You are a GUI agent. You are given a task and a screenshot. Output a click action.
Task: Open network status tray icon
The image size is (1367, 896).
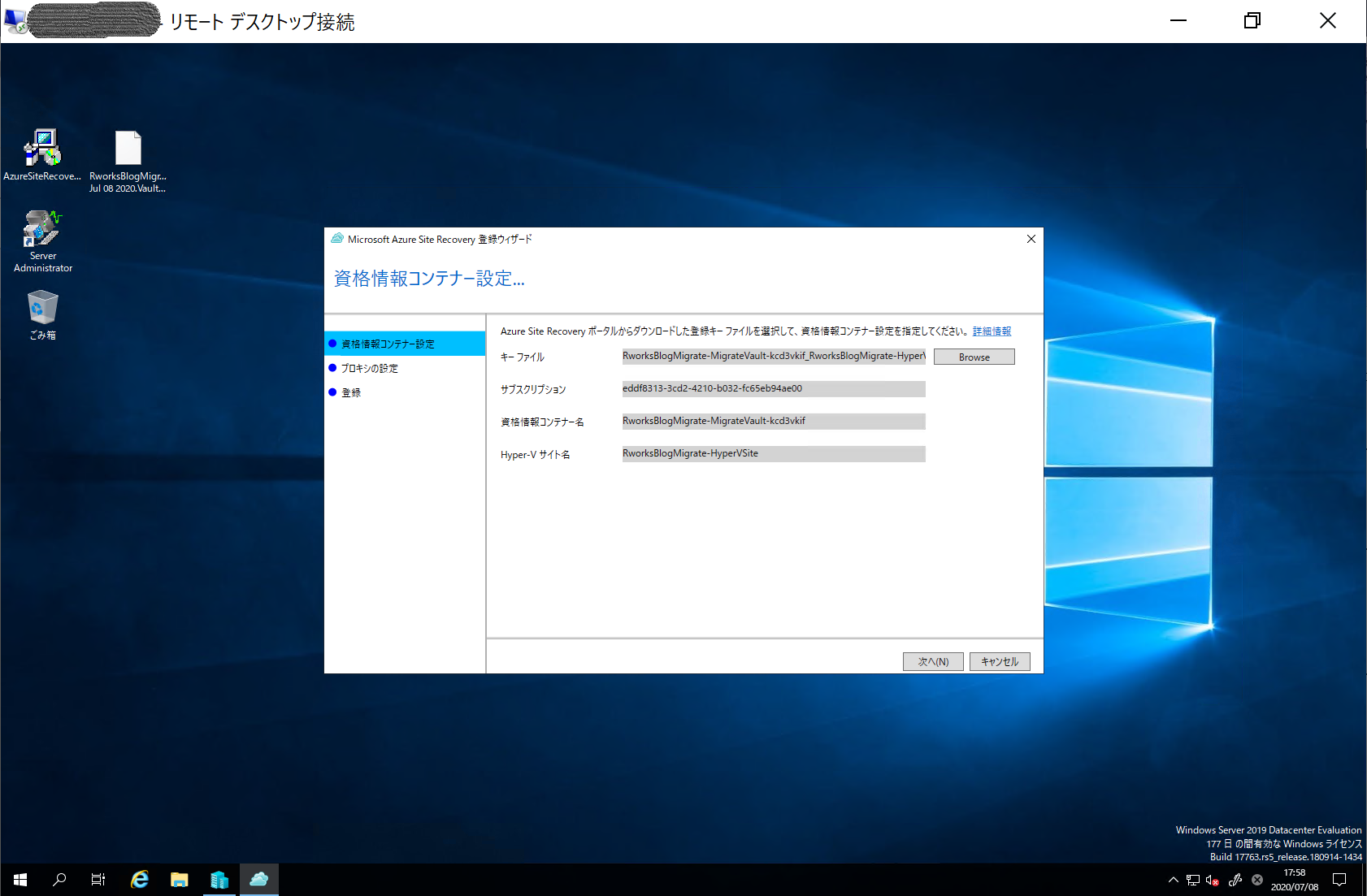click(x=1193, y=880)
